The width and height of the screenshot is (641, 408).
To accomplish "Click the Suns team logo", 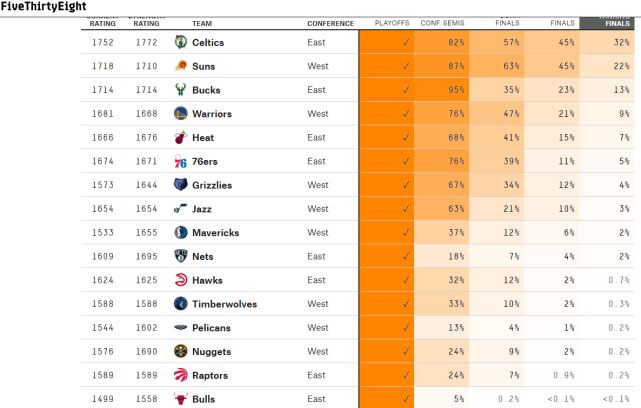I will coord(181,66).
